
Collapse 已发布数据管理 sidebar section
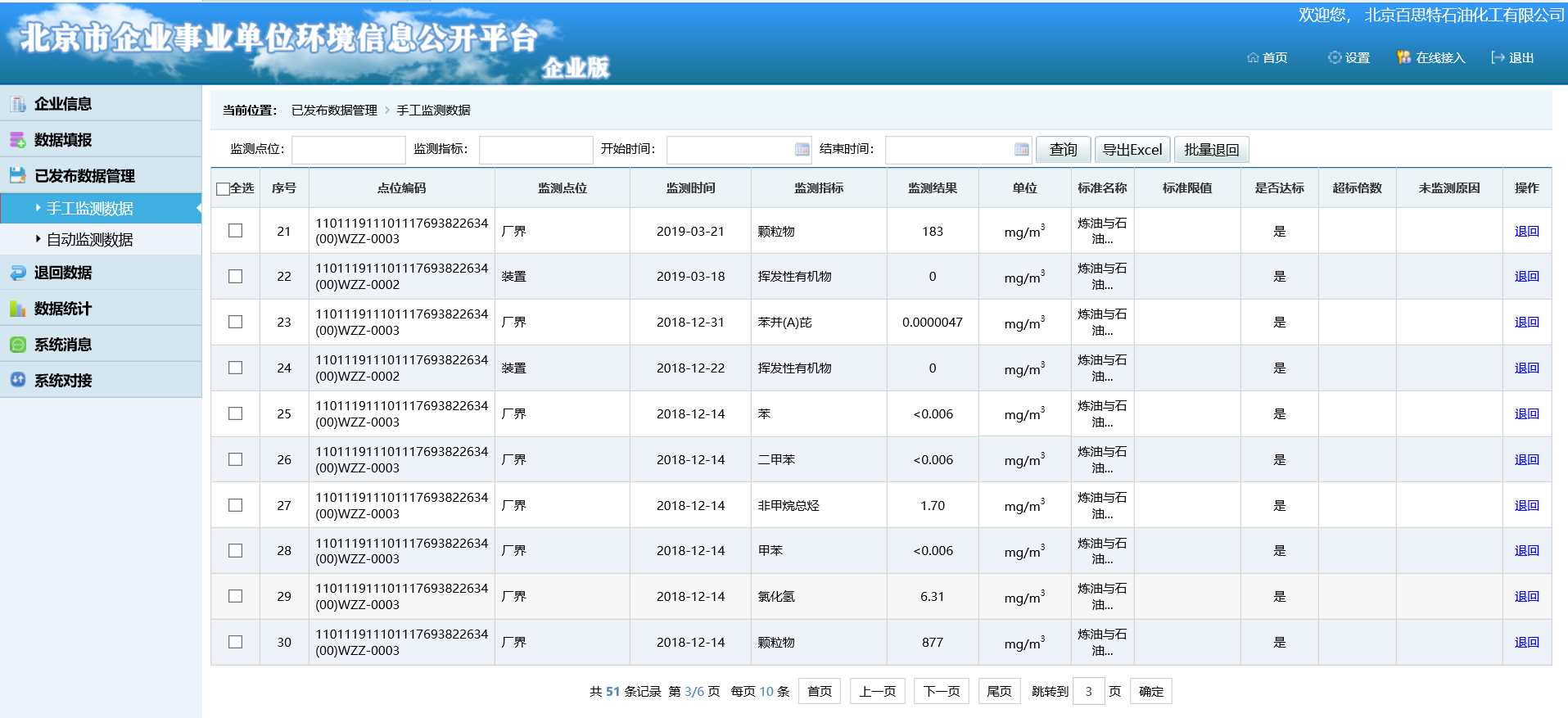pyautogui.click(x=101, y=175)
